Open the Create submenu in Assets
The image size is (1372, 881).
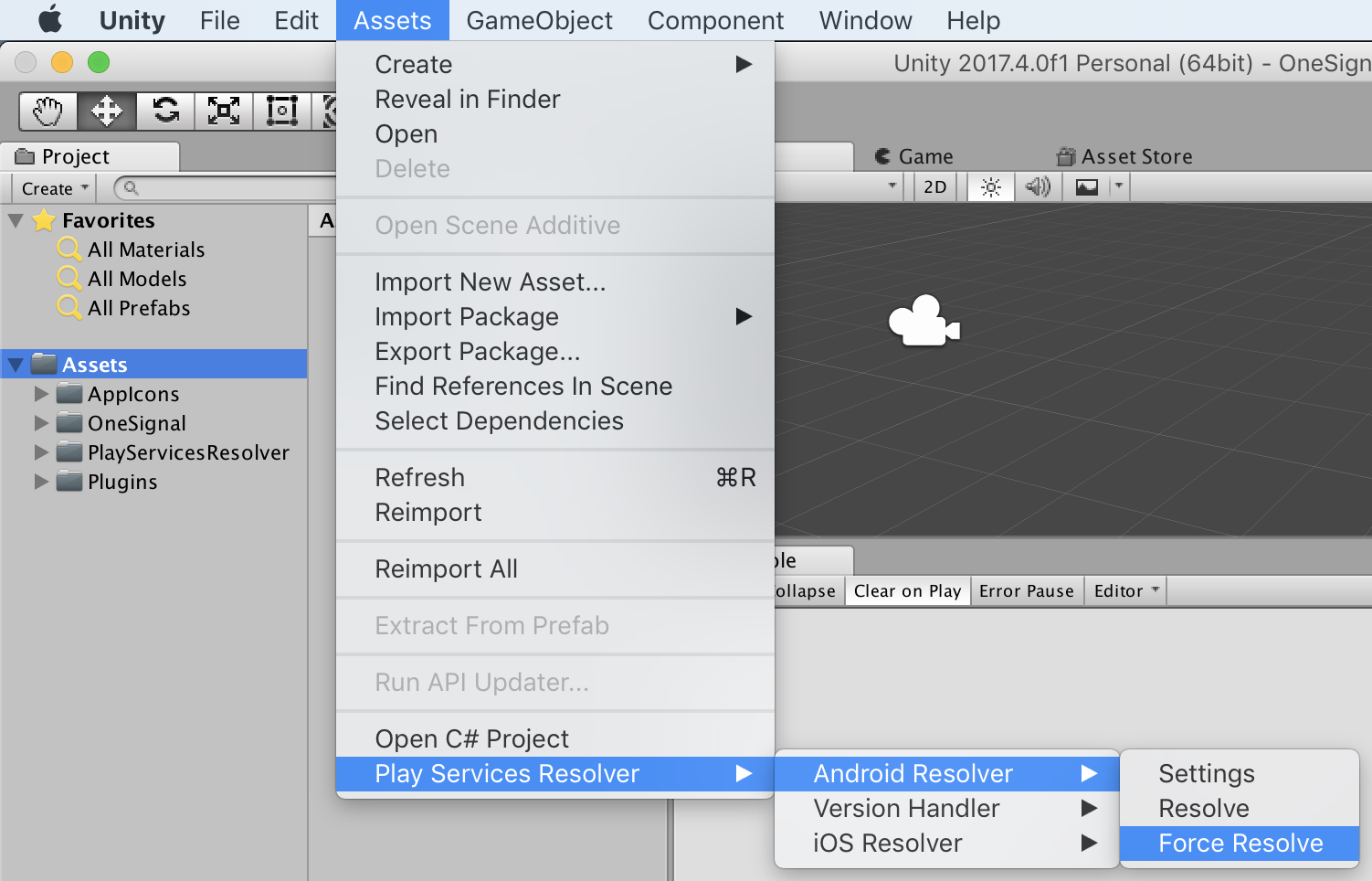(x=555, y=64)
